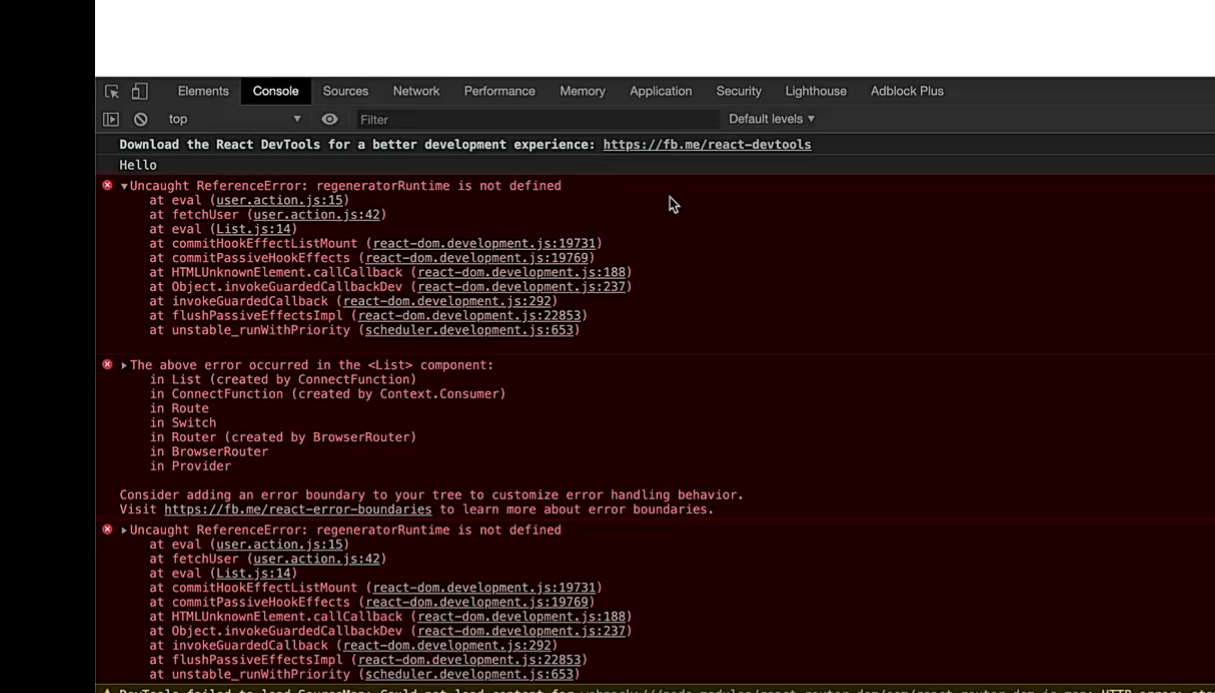Open the Lighthouse tab

pyautogui.click(x=815, y=91)
